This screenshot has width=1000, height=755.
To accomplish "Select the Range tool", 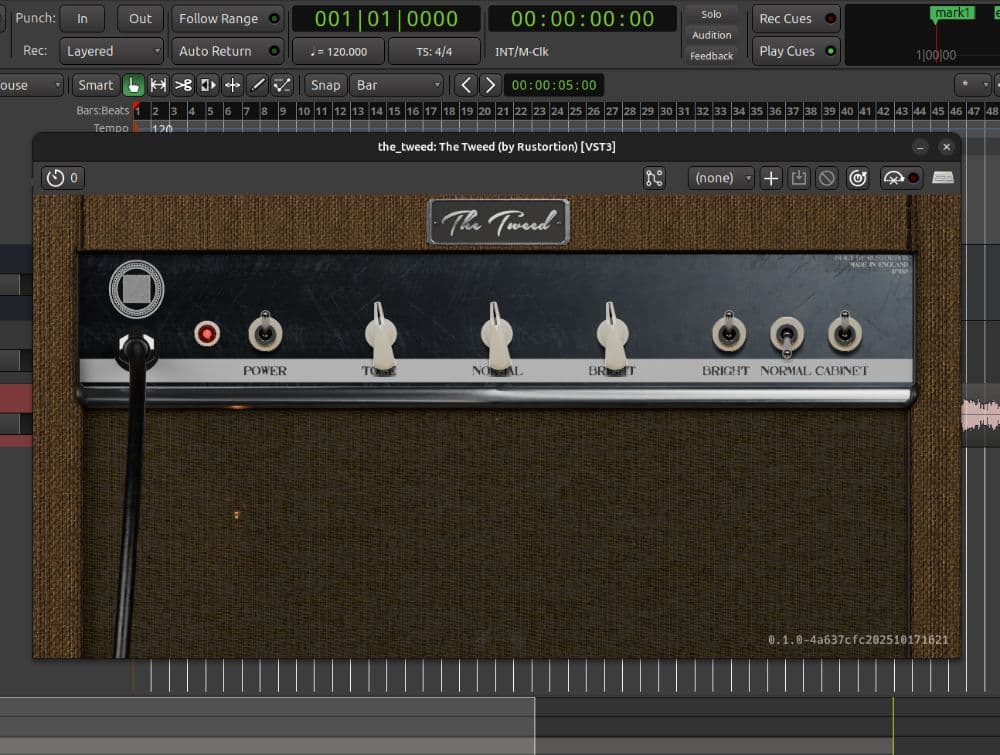I will click(x=158, y=85).
